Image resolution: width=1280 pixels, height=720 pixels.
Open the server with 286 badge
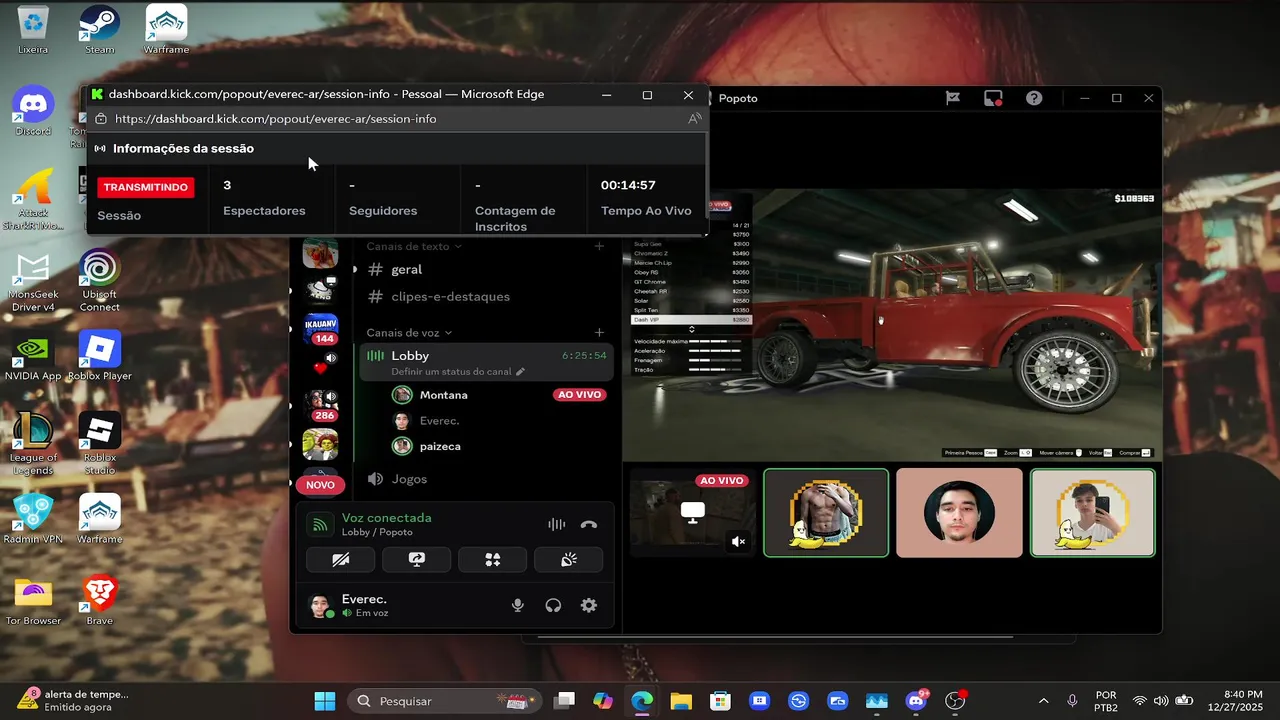coord(321,404)
